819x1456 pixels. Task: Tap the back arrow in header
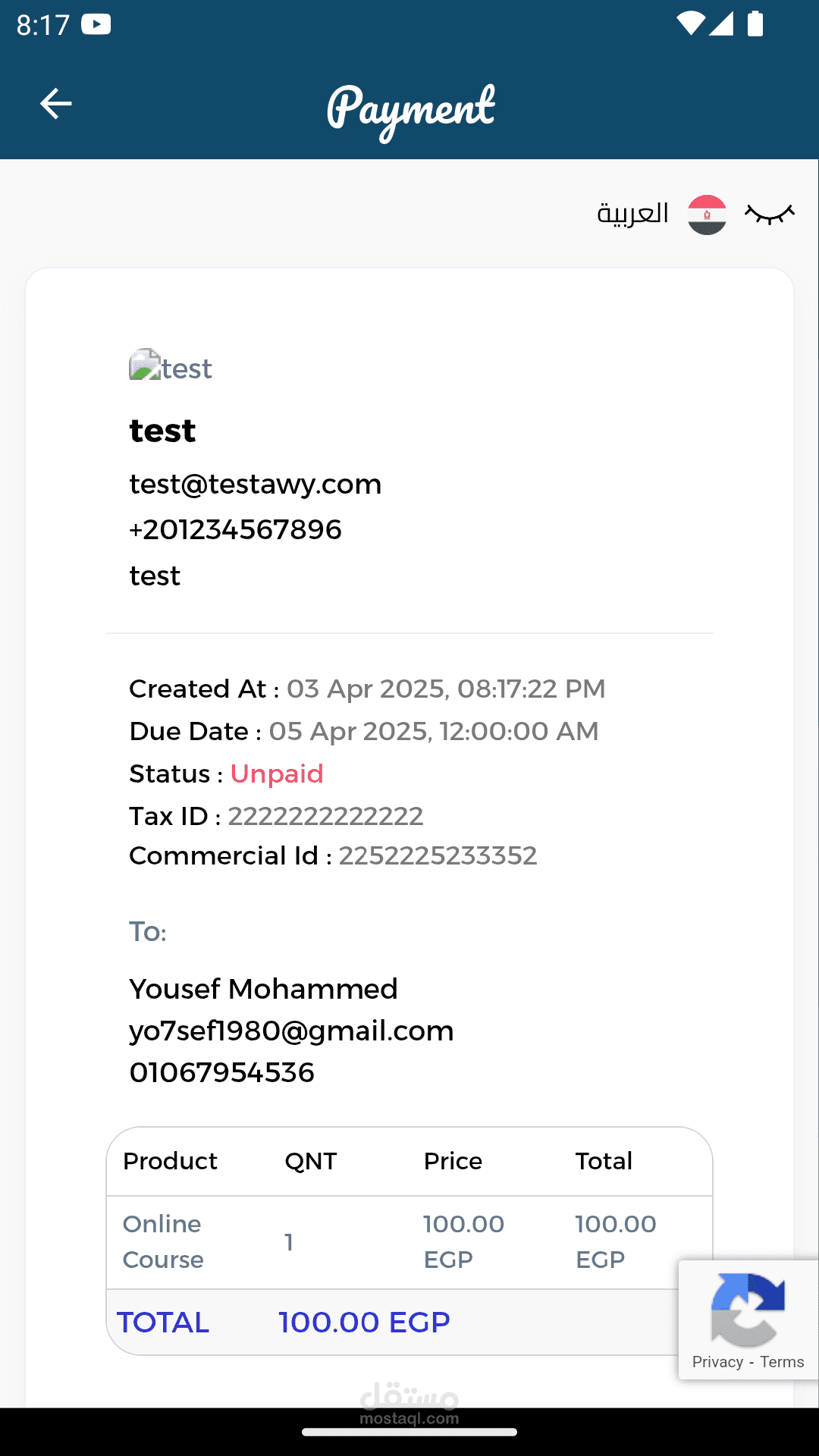(x=55, y=104)
